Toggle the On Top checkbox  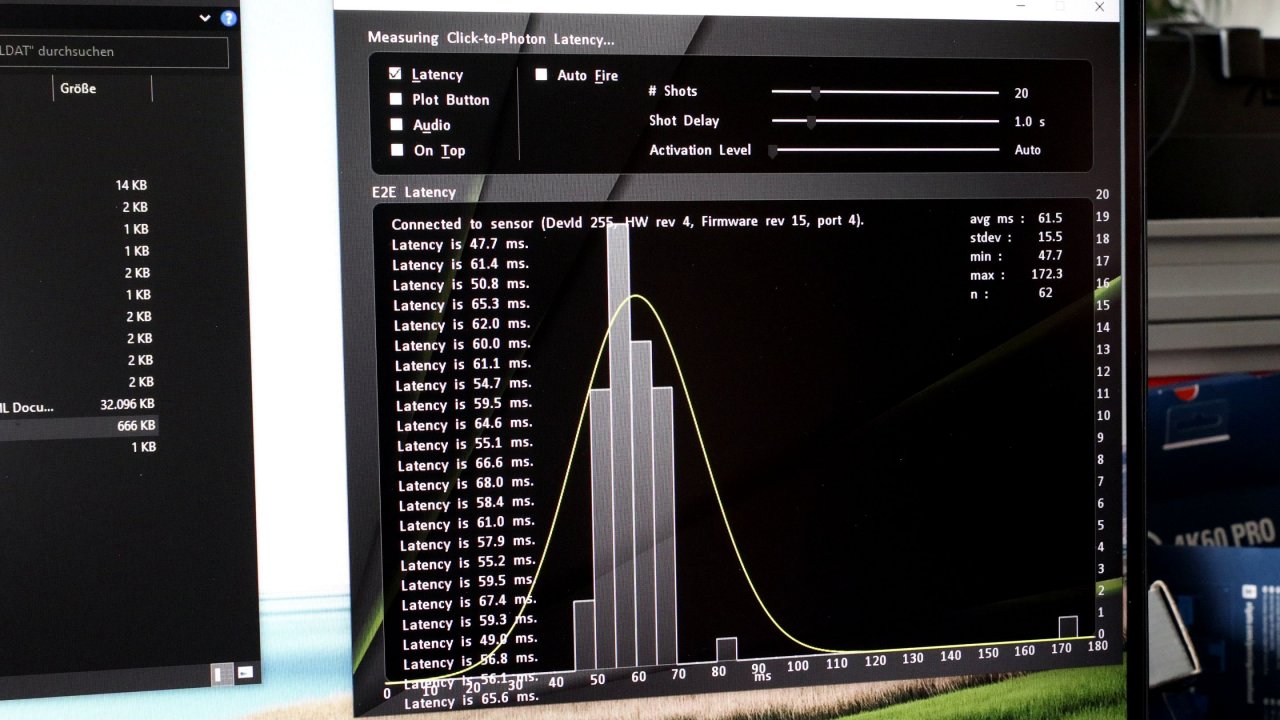pyautogui.click(x=397, y=150)
